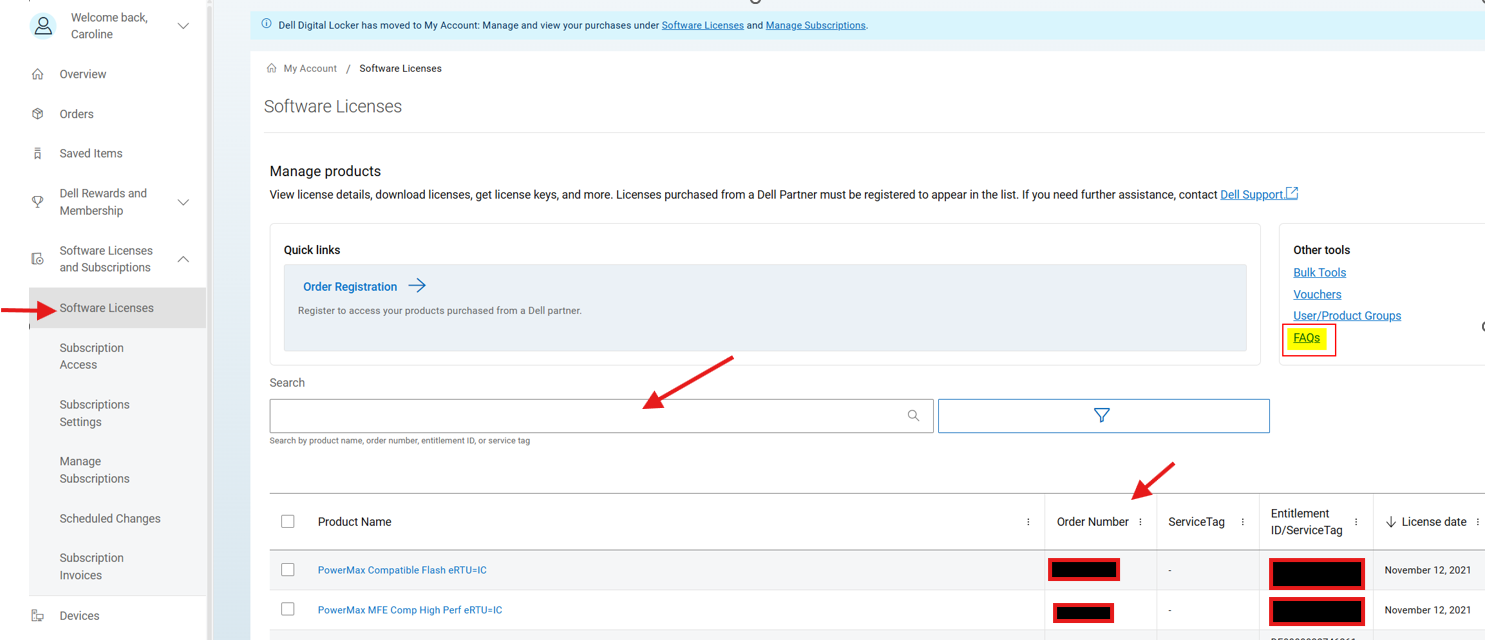Open the FAQs link under Other tools
The height and width of the screenshot is (640, 1485).
[1304, 337]
